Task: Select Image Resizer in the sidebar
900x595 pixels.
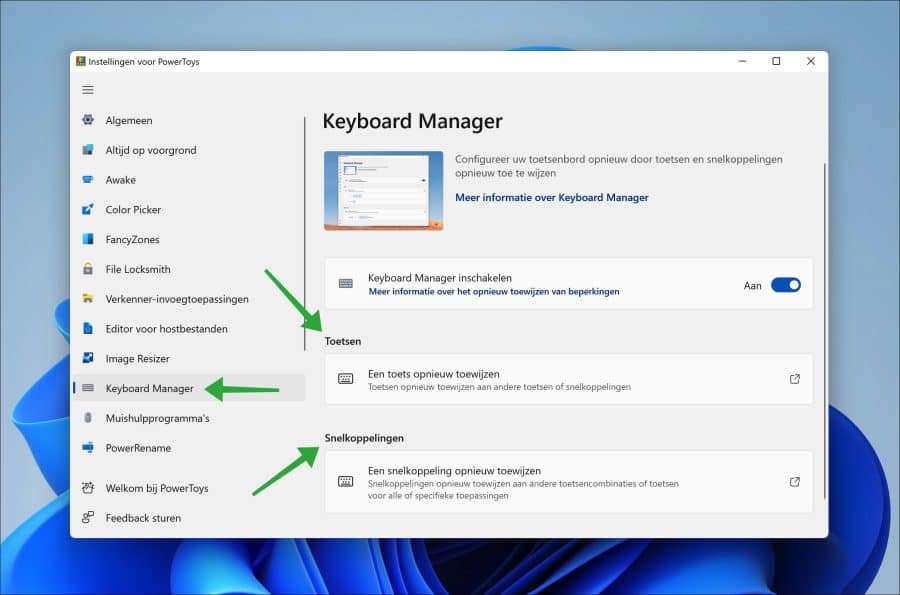Action: tap(189, 359)
